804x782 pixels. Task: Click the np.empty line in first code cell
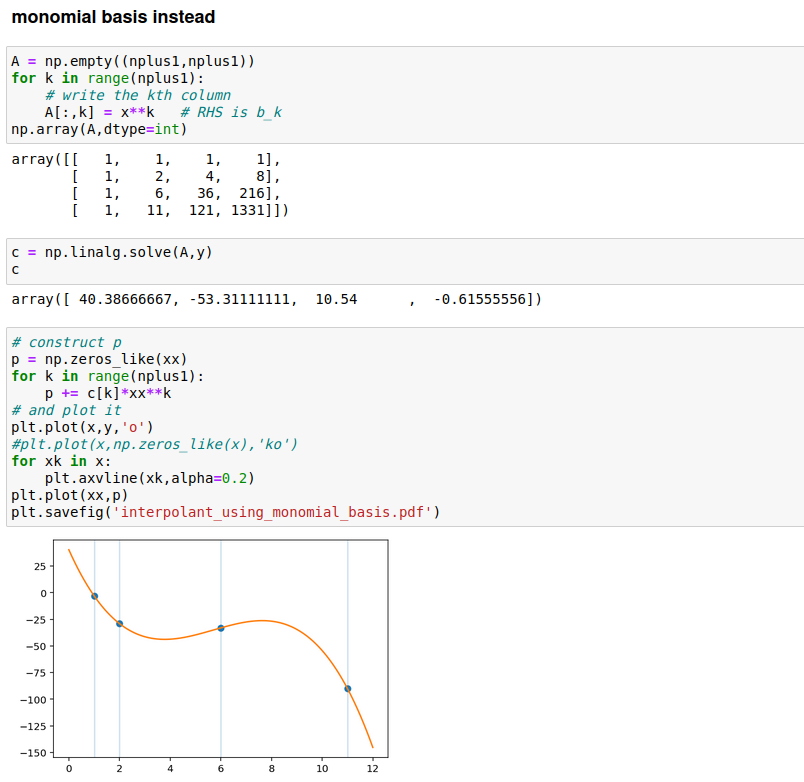point(133,61)
